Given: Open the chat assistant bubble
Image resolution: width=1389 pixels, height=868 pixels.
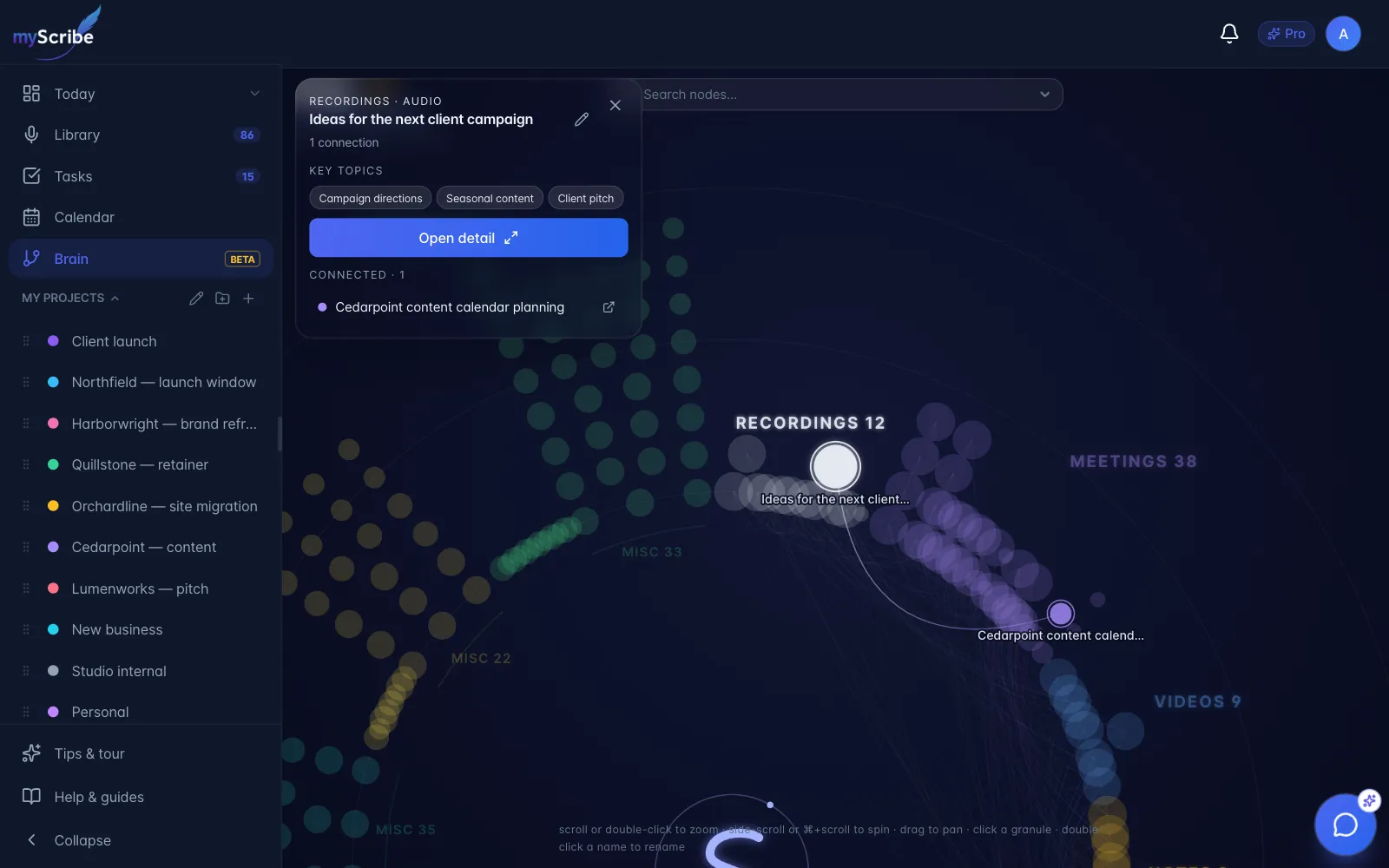Looking at the screenshot, I should pyautogui.click(x=1345, y=825).
